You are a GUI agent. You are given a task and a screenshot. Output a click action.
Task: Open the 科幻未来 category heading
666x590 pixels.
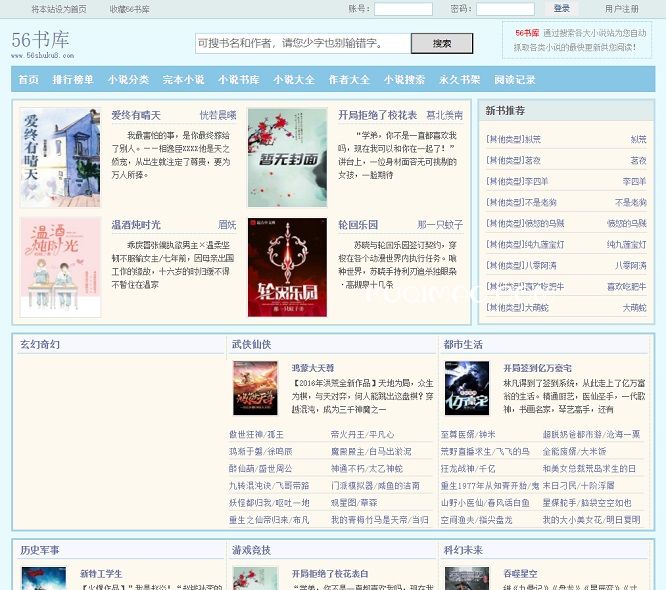tap(463, 550)
